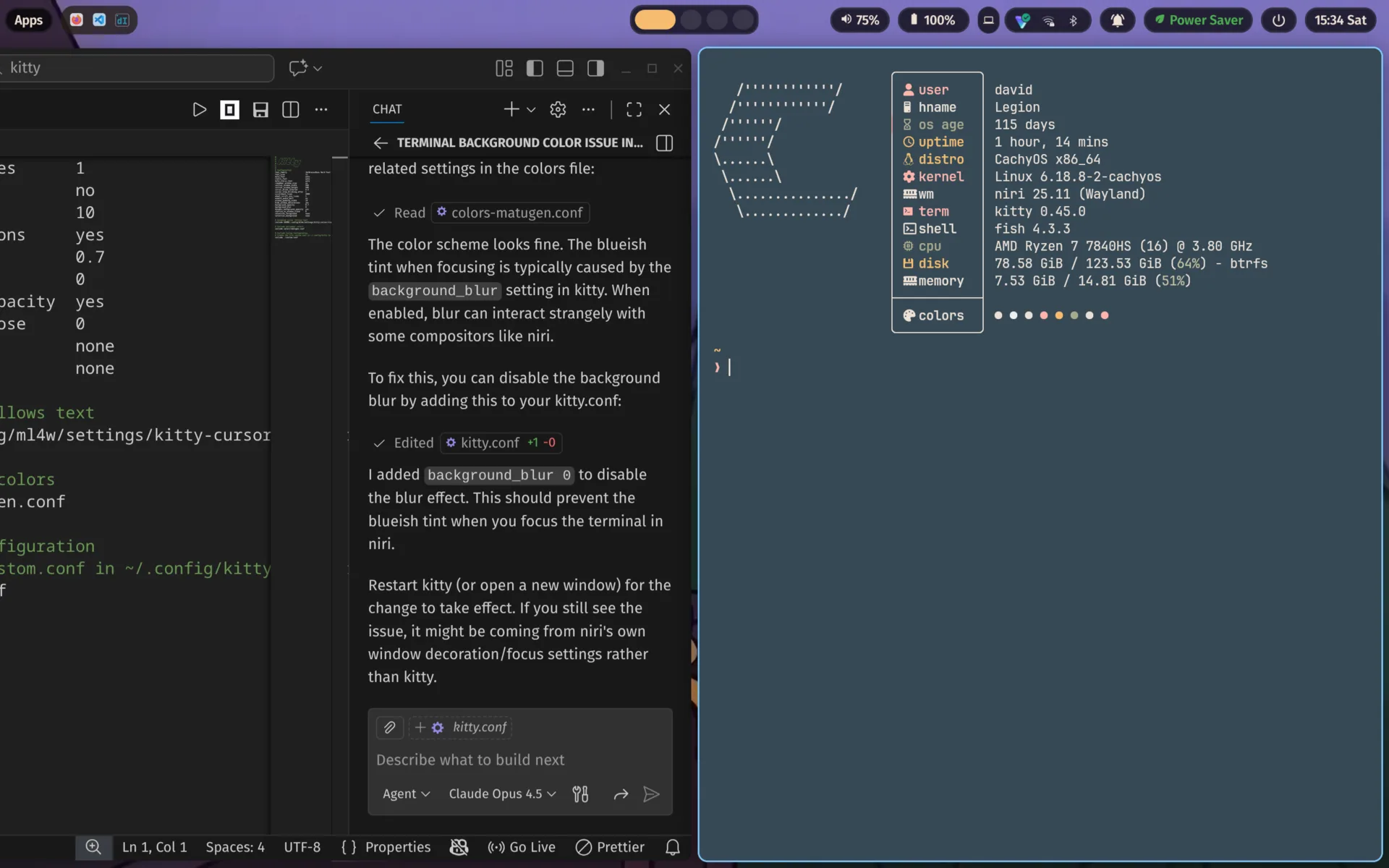This screenshot has height=868, width=1389.
Task: Click the code minimap in the editor
Action: pyautogui.click(x=302, y=197)
